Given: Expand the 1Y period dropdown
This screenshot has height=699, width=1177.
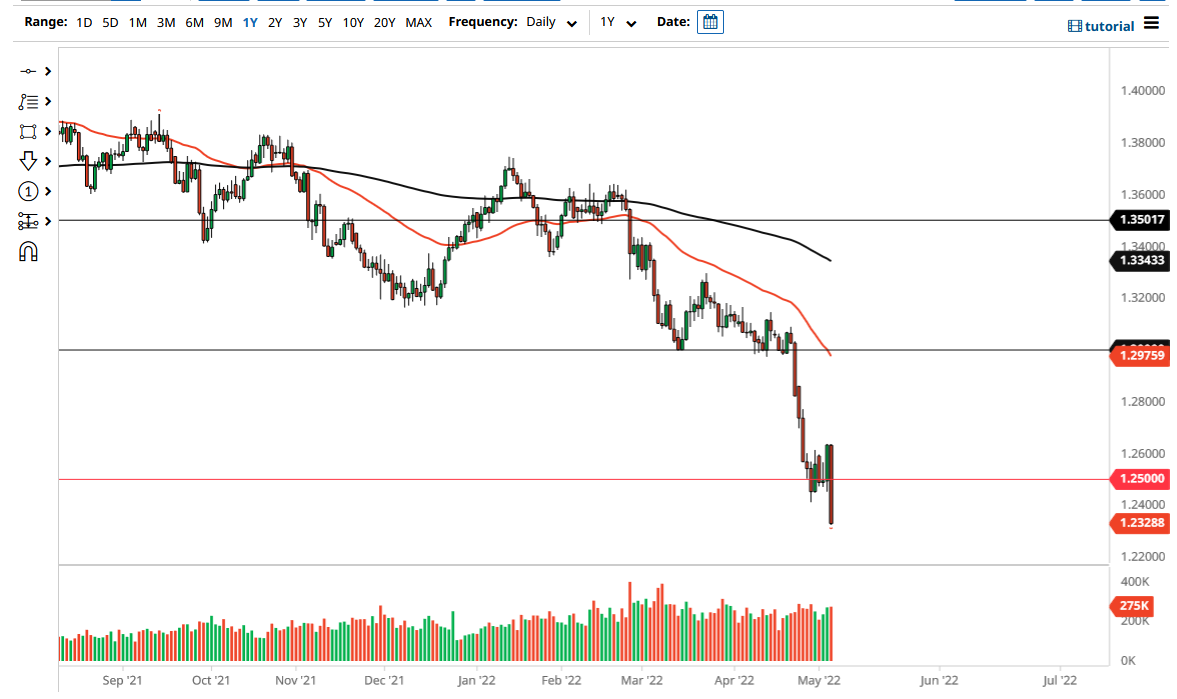Looking at the screenshot, I should pyautogui.click(x=631, y=21).
